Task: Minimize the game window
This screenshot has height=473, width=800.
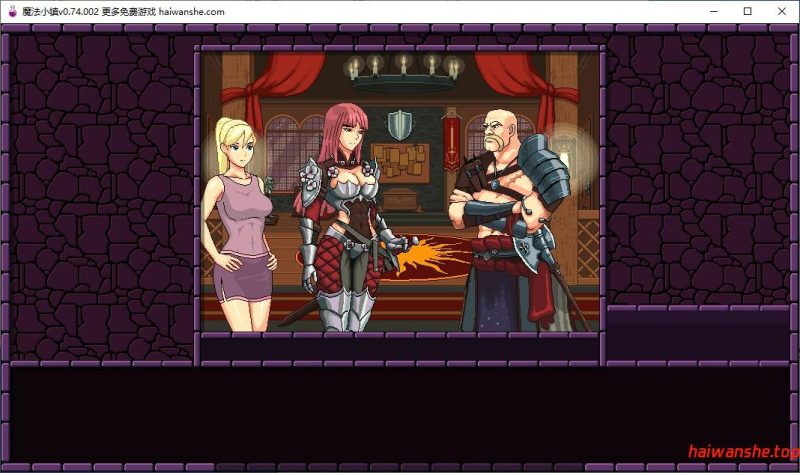Action: [714, 11]
